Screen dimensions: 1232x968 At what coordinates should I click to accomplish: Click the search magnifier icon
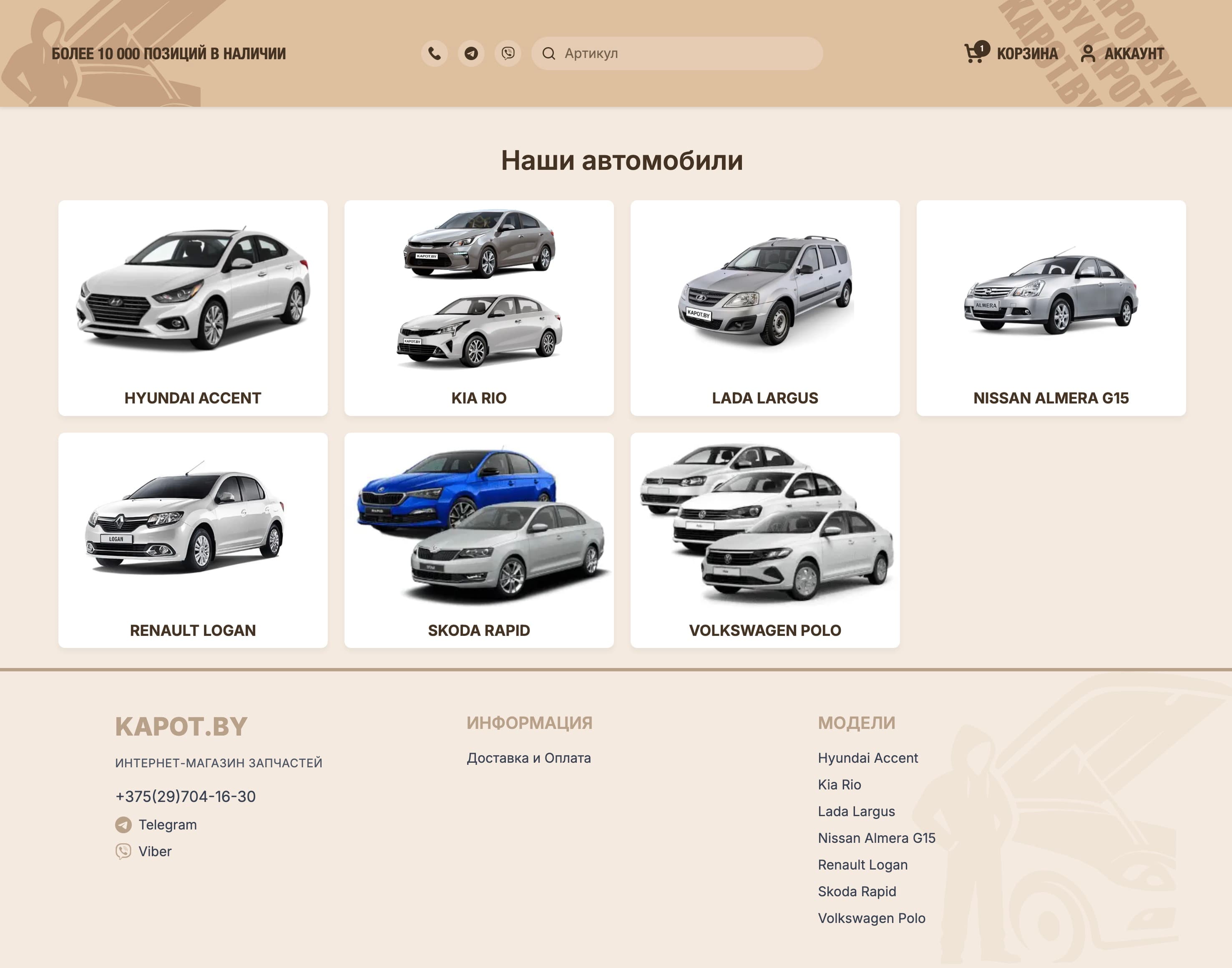(x=548, y=53)
